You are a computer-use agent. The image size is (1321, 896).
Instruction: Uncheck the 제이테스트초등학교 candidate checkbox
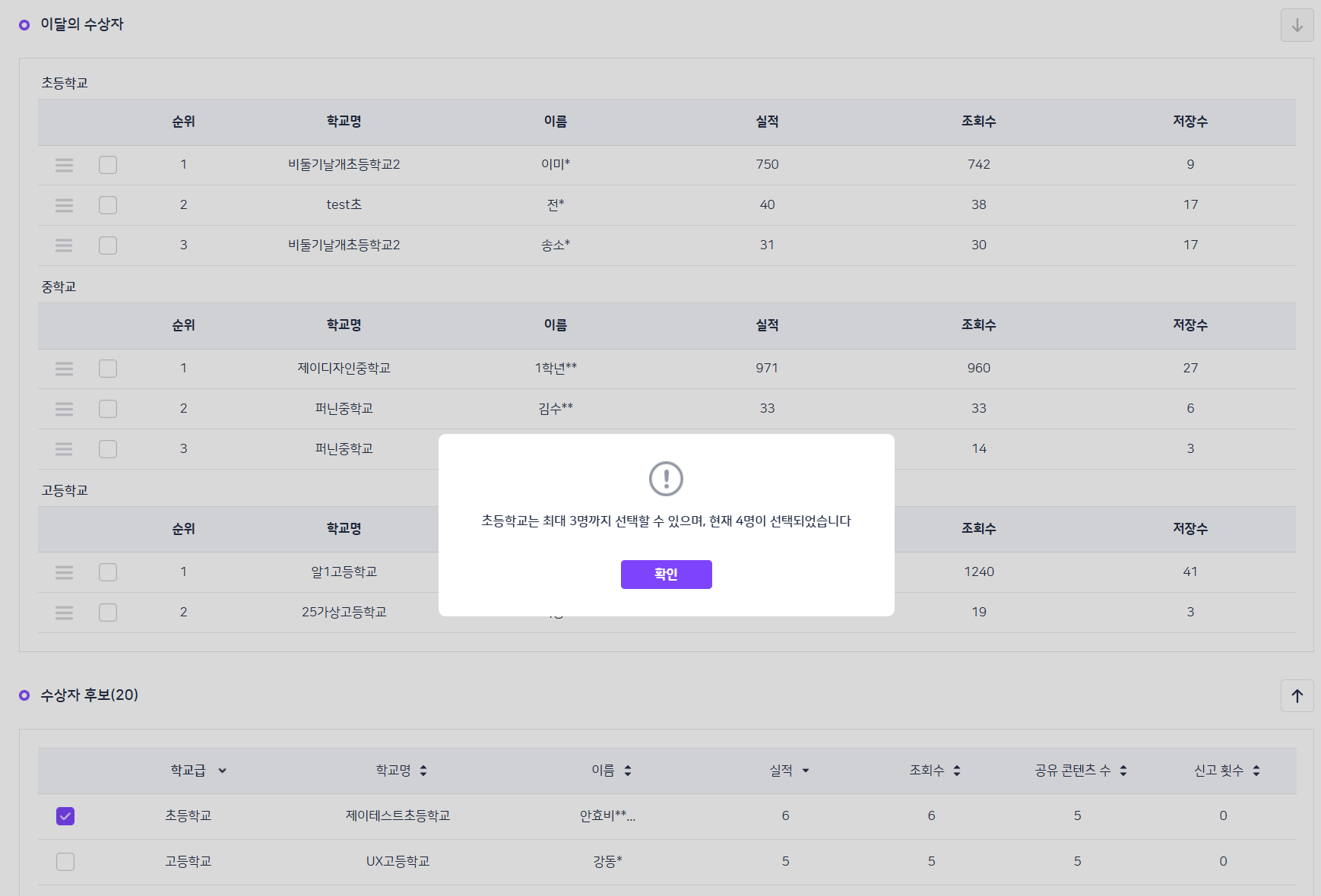[x=65, y=816]
